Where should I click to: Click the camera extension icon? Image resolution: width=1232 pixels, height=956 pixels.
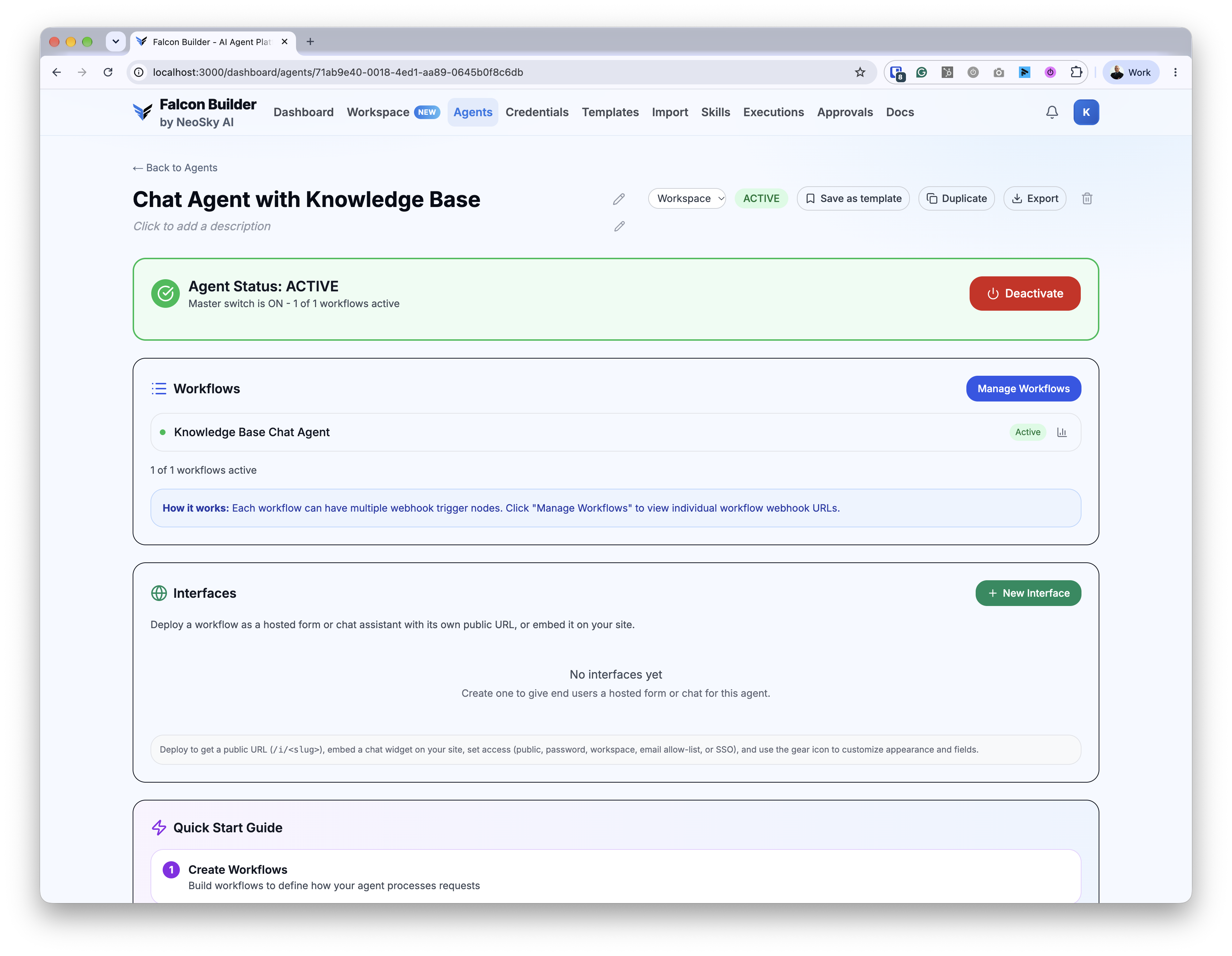pos(999,72)
